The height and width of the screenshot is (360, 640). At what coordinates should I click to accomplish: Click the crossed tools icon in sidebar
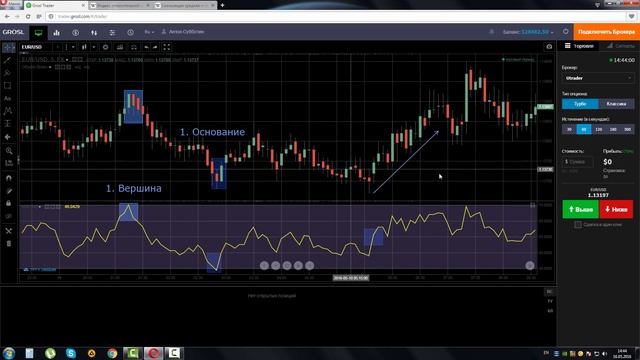coord(9,231)
